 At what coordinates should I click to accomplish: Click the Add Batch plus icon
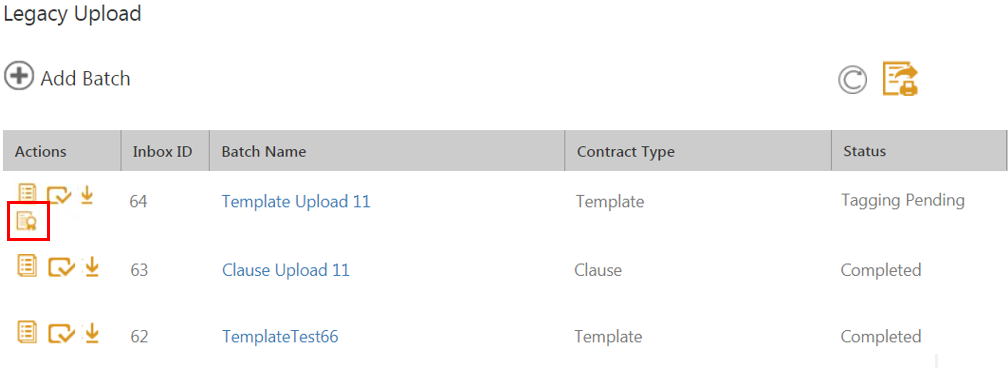pos(19,77)
